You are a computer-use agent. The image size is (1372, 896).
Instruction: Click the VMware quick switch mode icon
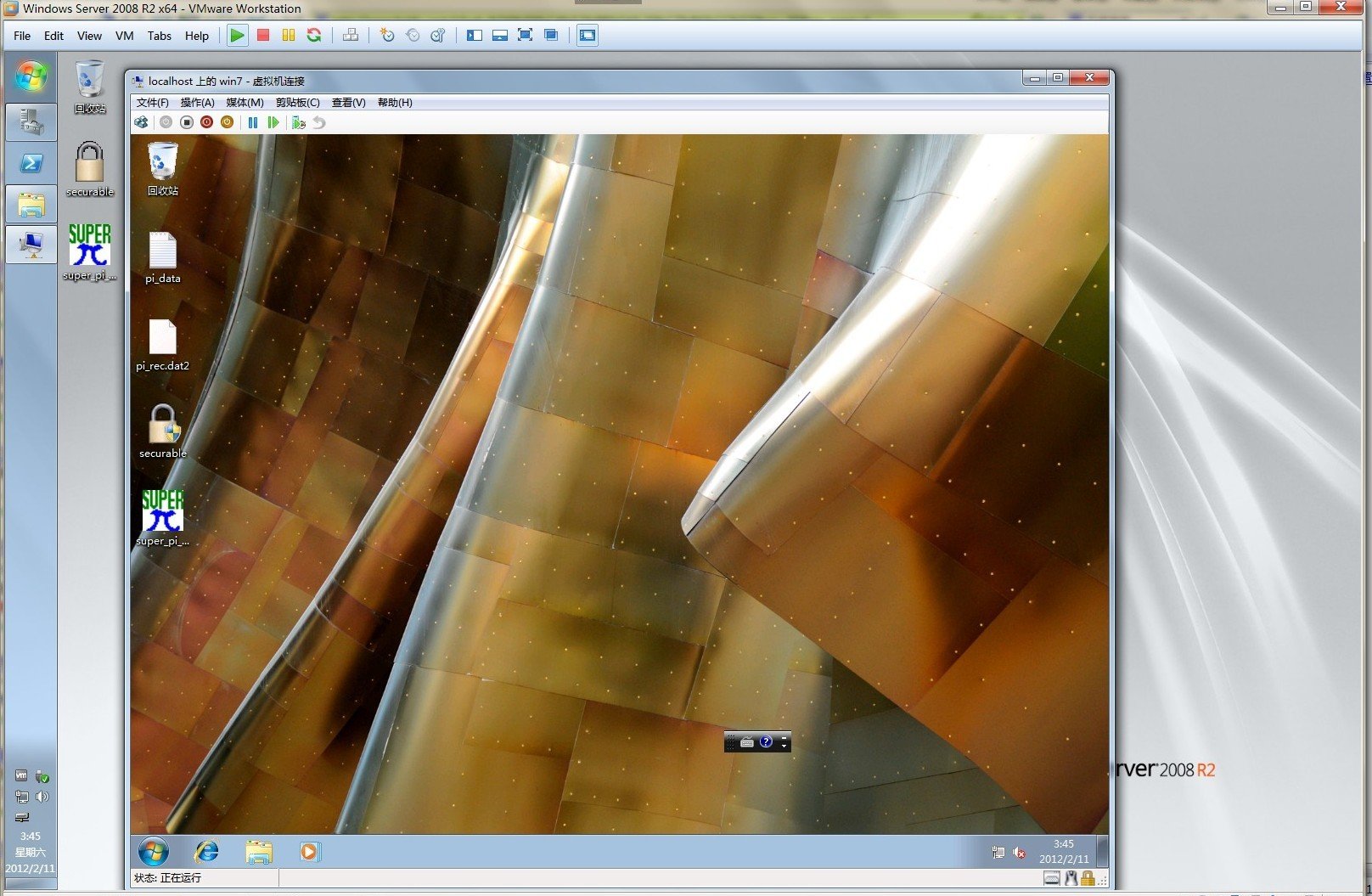[x=500, y=35]
